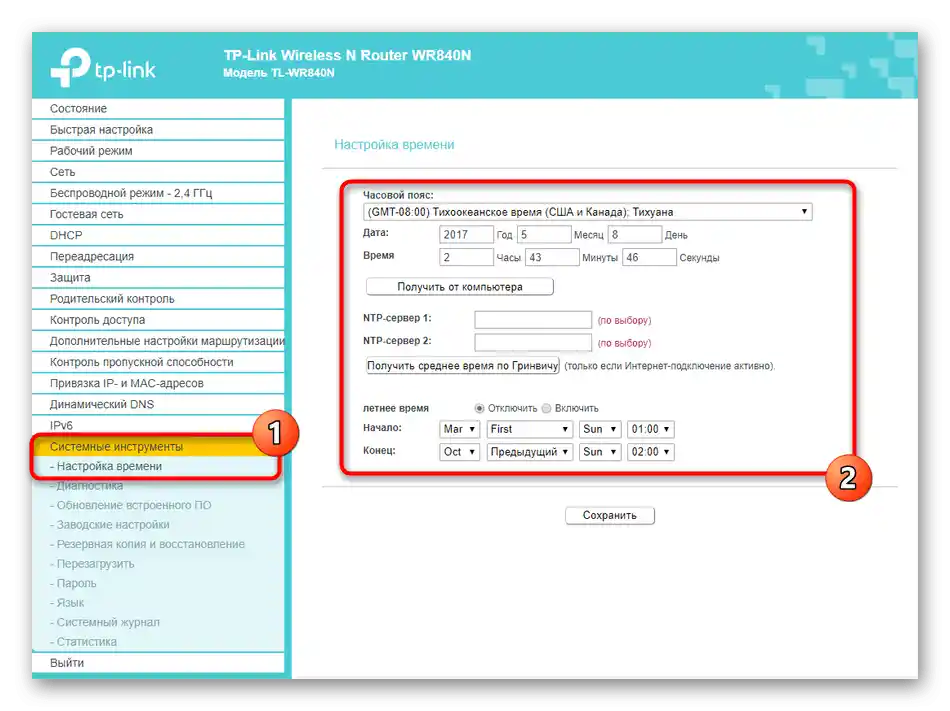Open the Сеть menu
Screen dimensions: 950x711
(x=158, y=172)
